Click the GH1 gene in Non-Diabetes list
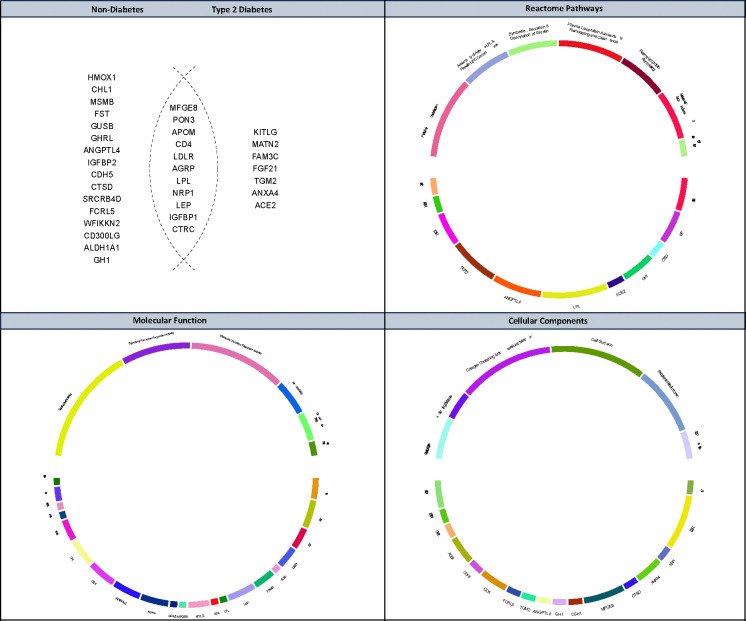The height and width of the screenshot is (621, 746). click(101, 260)
